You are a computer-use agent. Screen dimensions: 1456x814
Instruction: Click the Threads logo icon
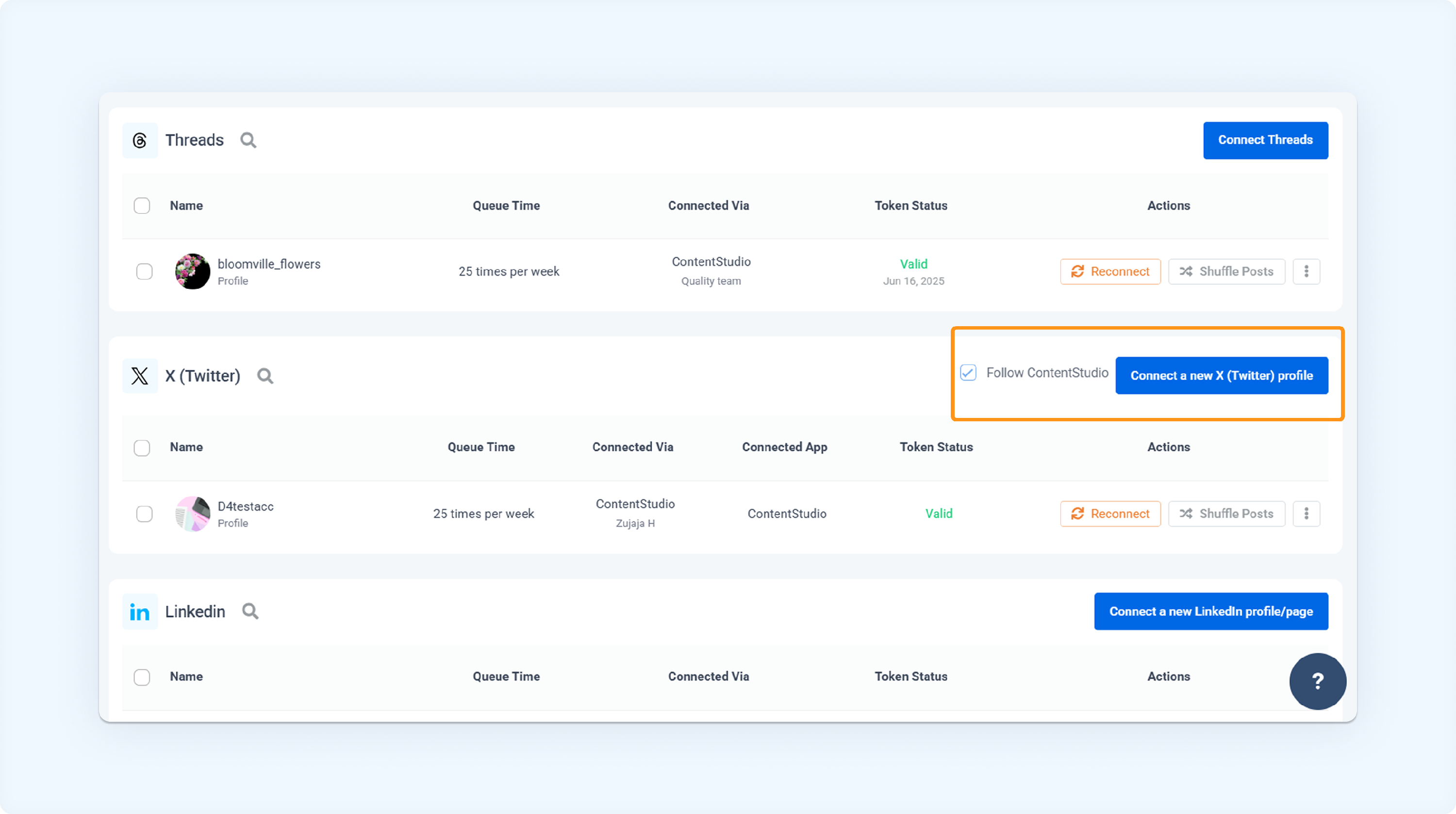140,140
